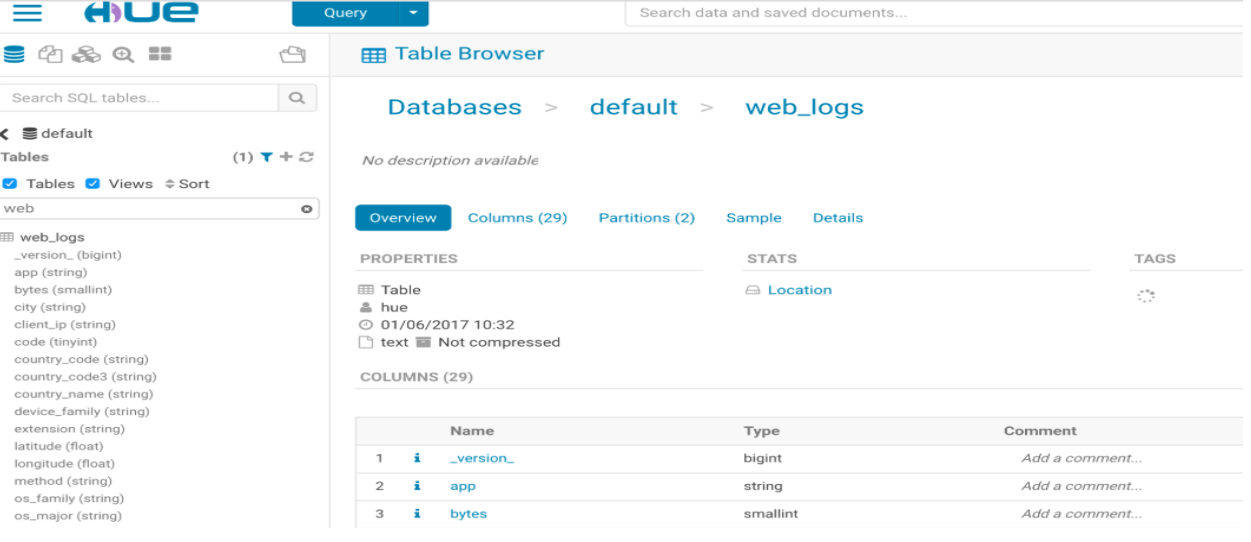Toggle the Views checkbox filter
Image resolution: width=1251 pixels, height=542 pixels.
(93, 184)
